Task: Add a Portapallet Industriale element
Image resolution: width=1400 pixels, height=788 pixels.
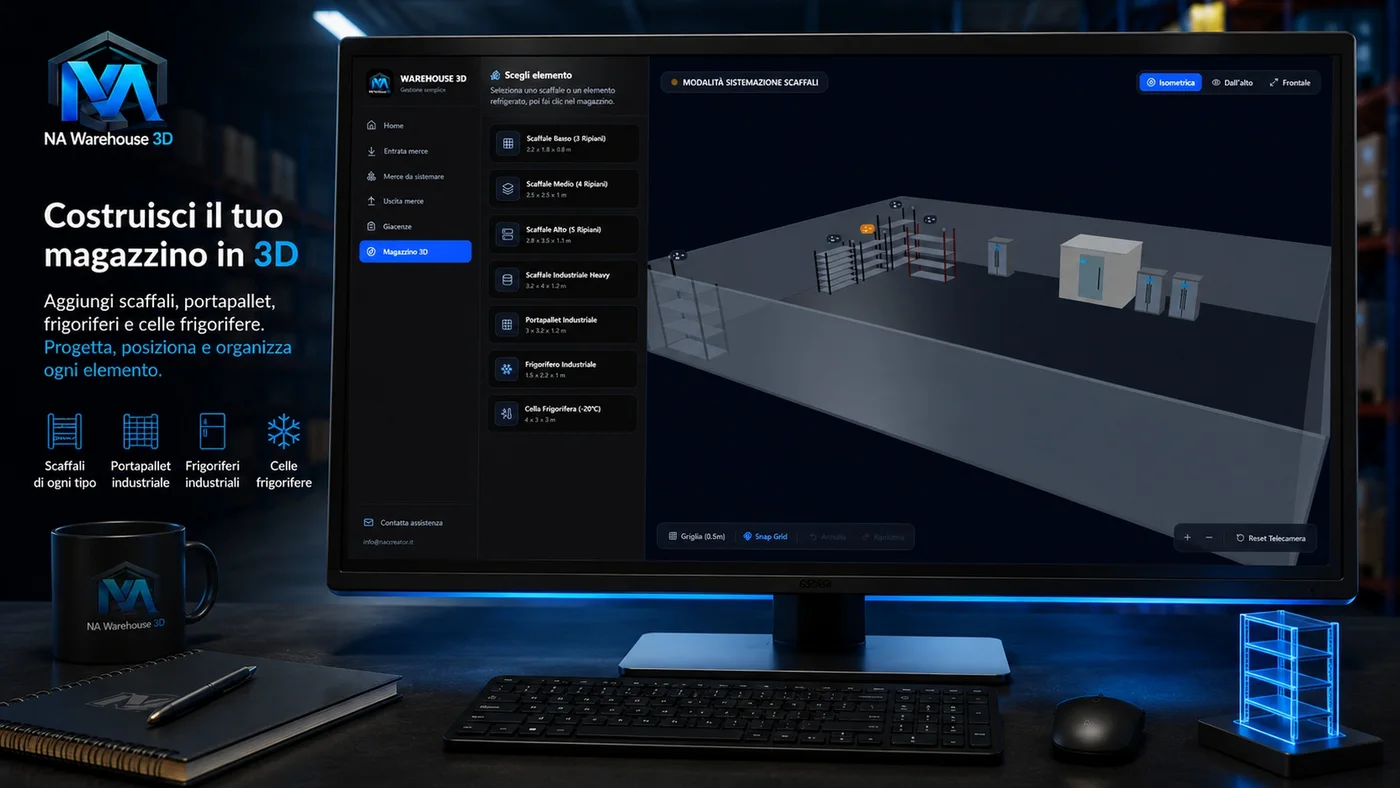Action: [x=563, y=324]
